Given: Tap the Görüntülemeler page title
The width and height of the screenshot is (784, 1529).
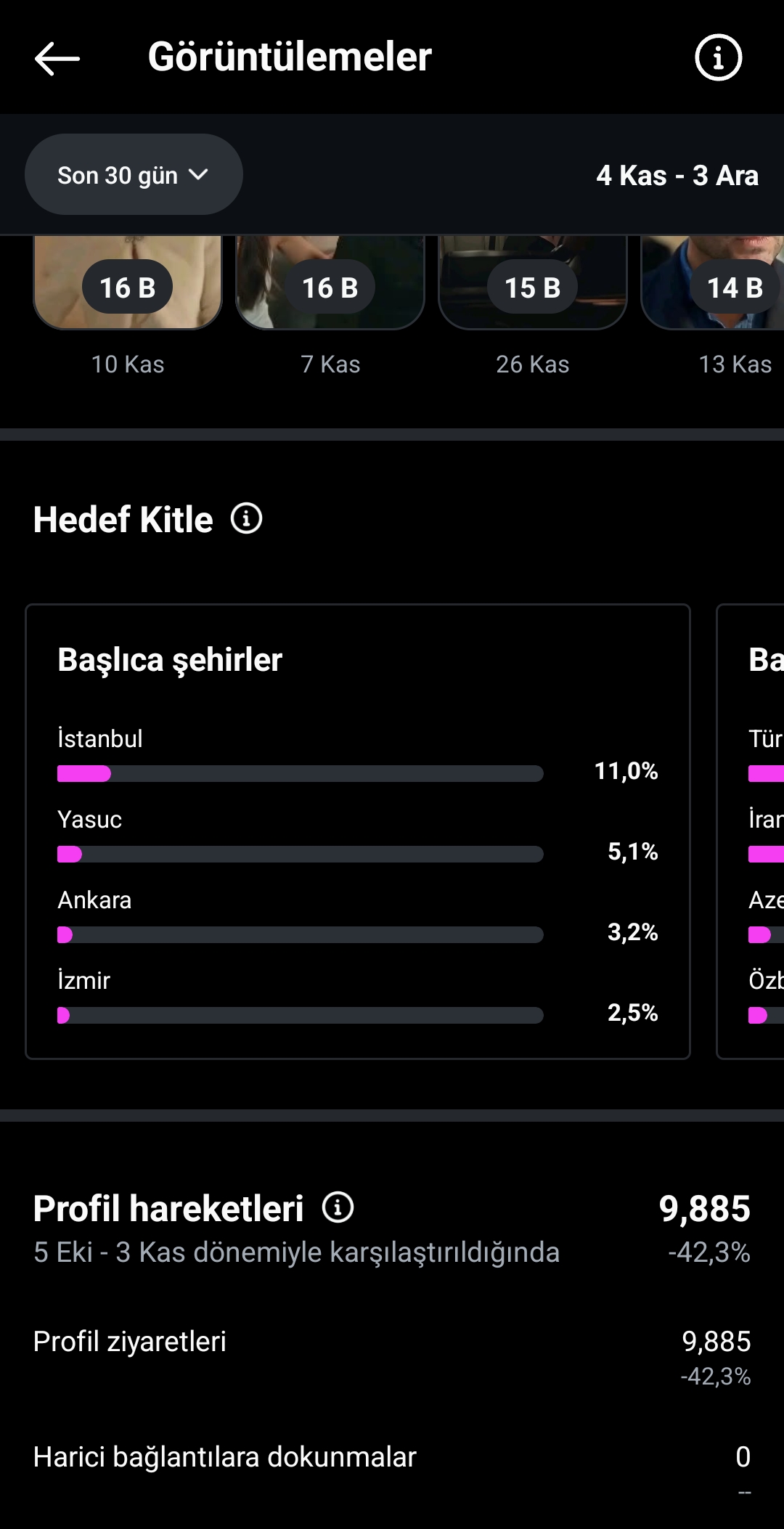Looking at the screenshot, I should (290, 57).
